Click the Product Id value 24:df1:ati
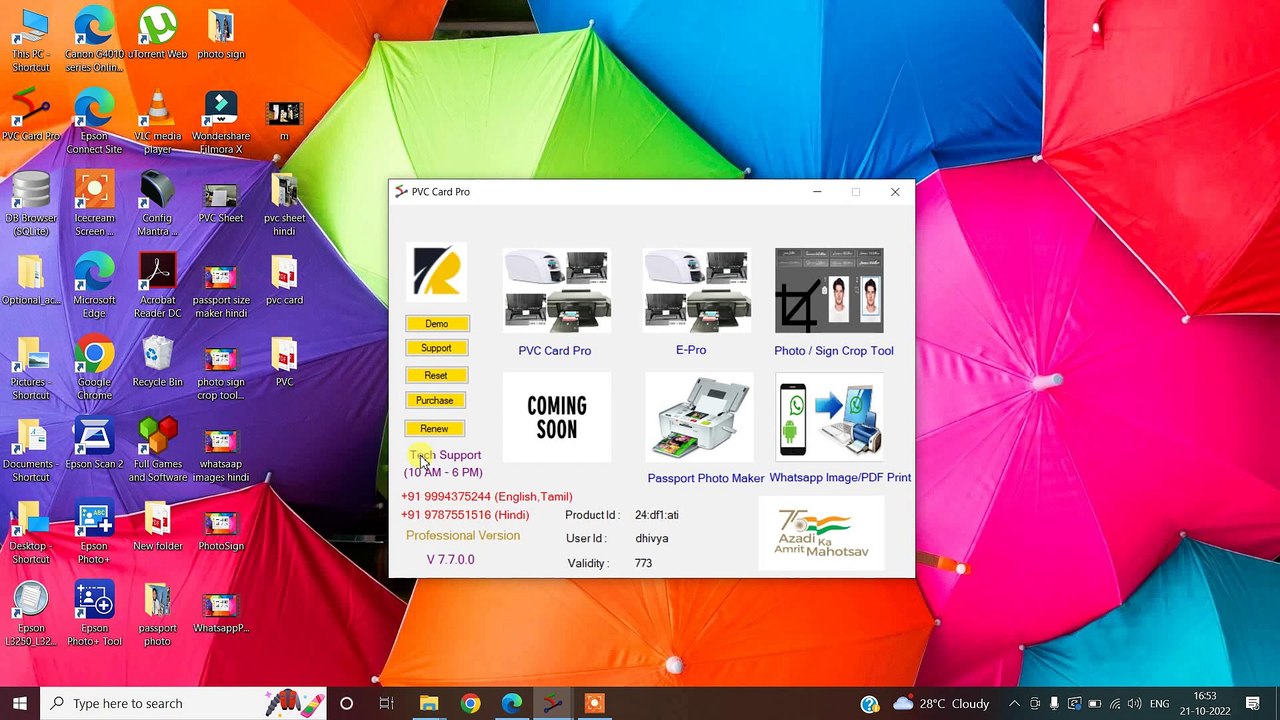 (x=657, y=515)
